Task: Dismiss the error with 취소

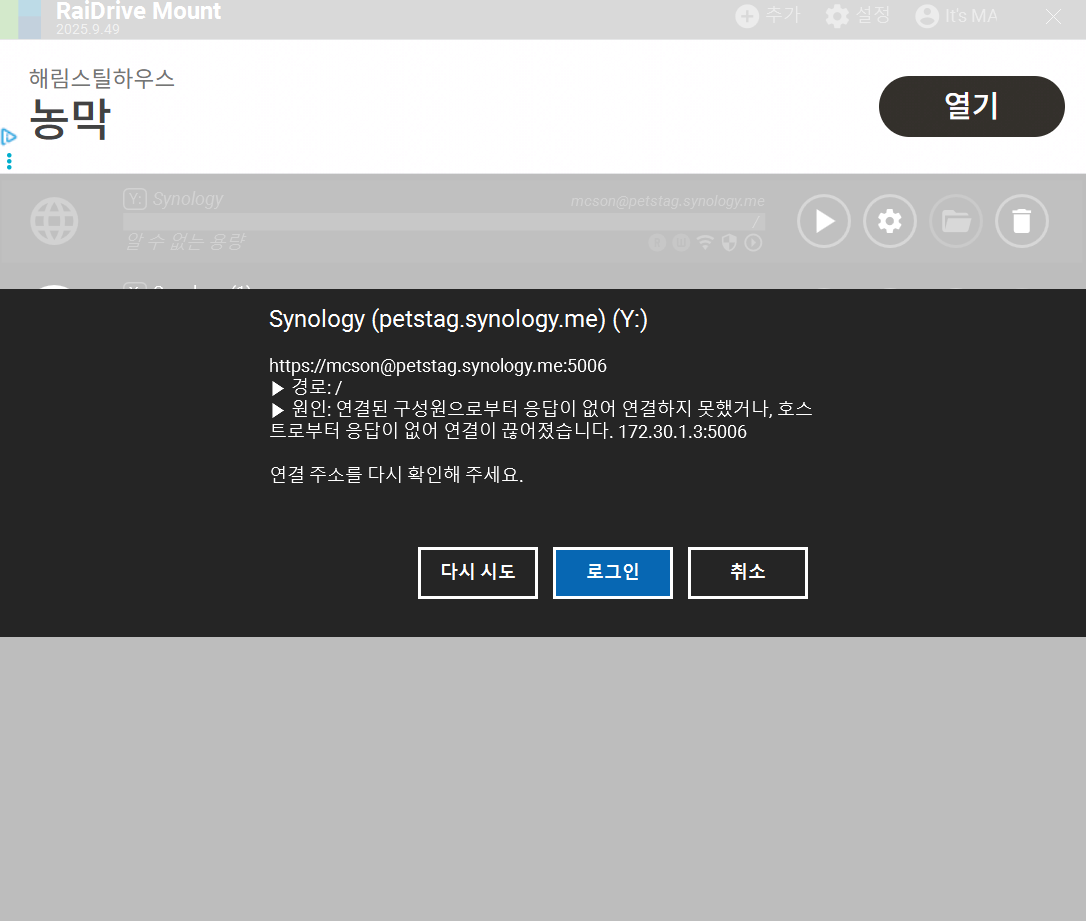Action: click(747, 572)
